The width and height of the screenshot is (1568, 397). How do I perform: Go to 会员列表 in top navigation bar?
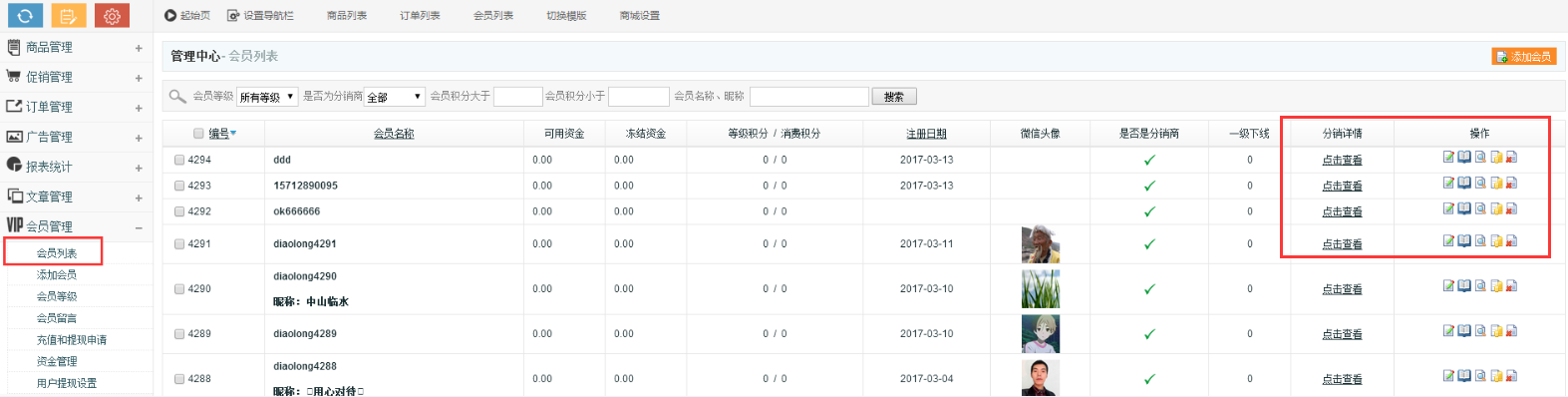493,16
